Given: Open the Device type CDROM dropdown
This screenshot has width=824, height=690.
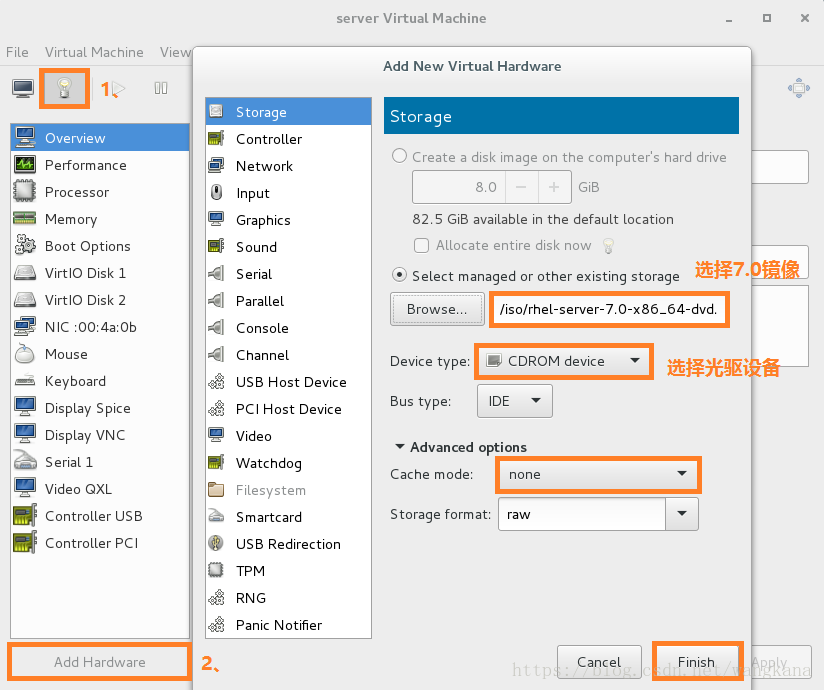Looking at the screenshot, I should click(x=564, y=361).
